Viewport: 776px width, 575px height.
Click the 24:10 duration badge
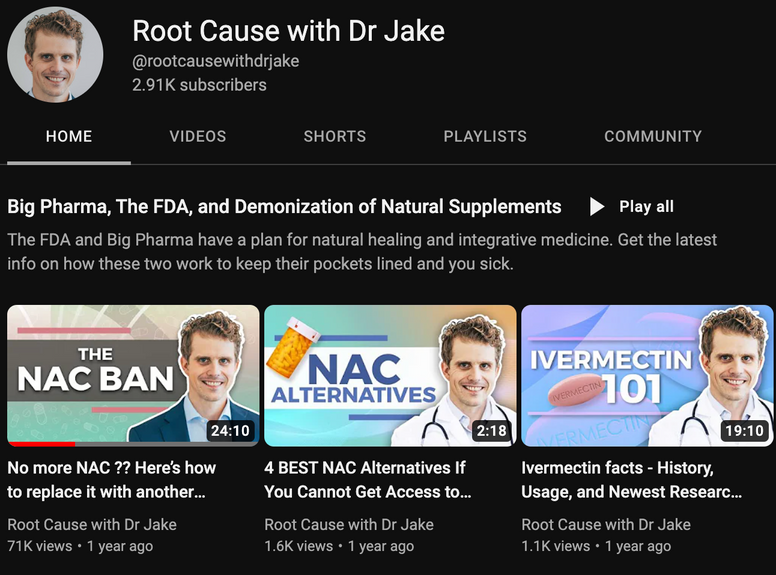[229, 431]
